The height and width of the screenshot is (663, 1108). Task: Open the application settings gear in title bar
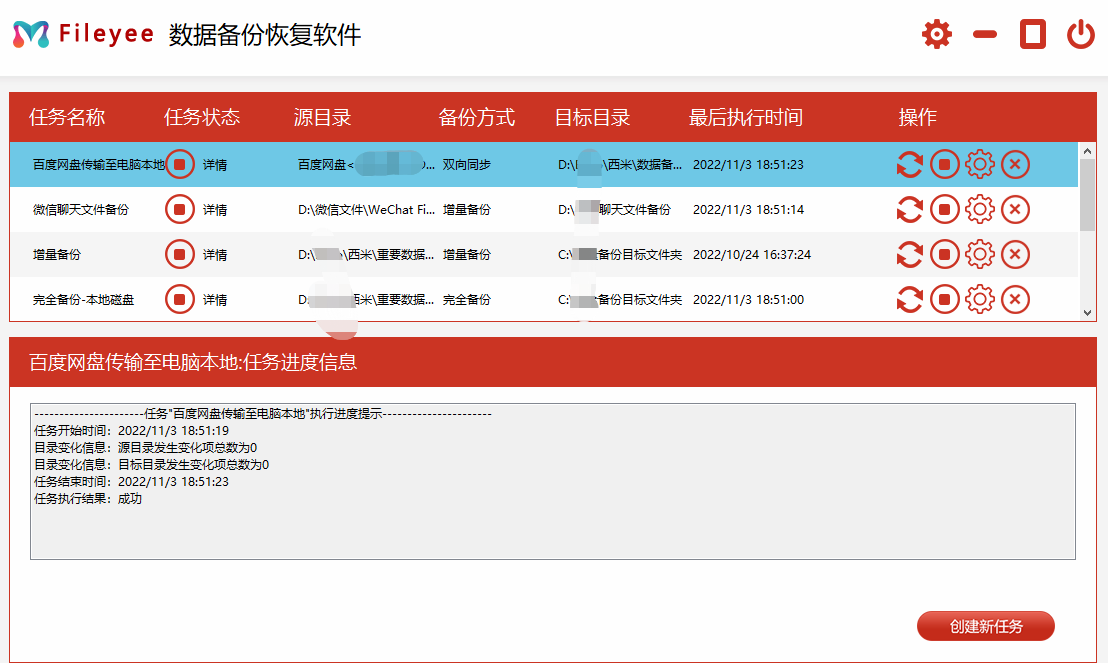pos(936,33)
